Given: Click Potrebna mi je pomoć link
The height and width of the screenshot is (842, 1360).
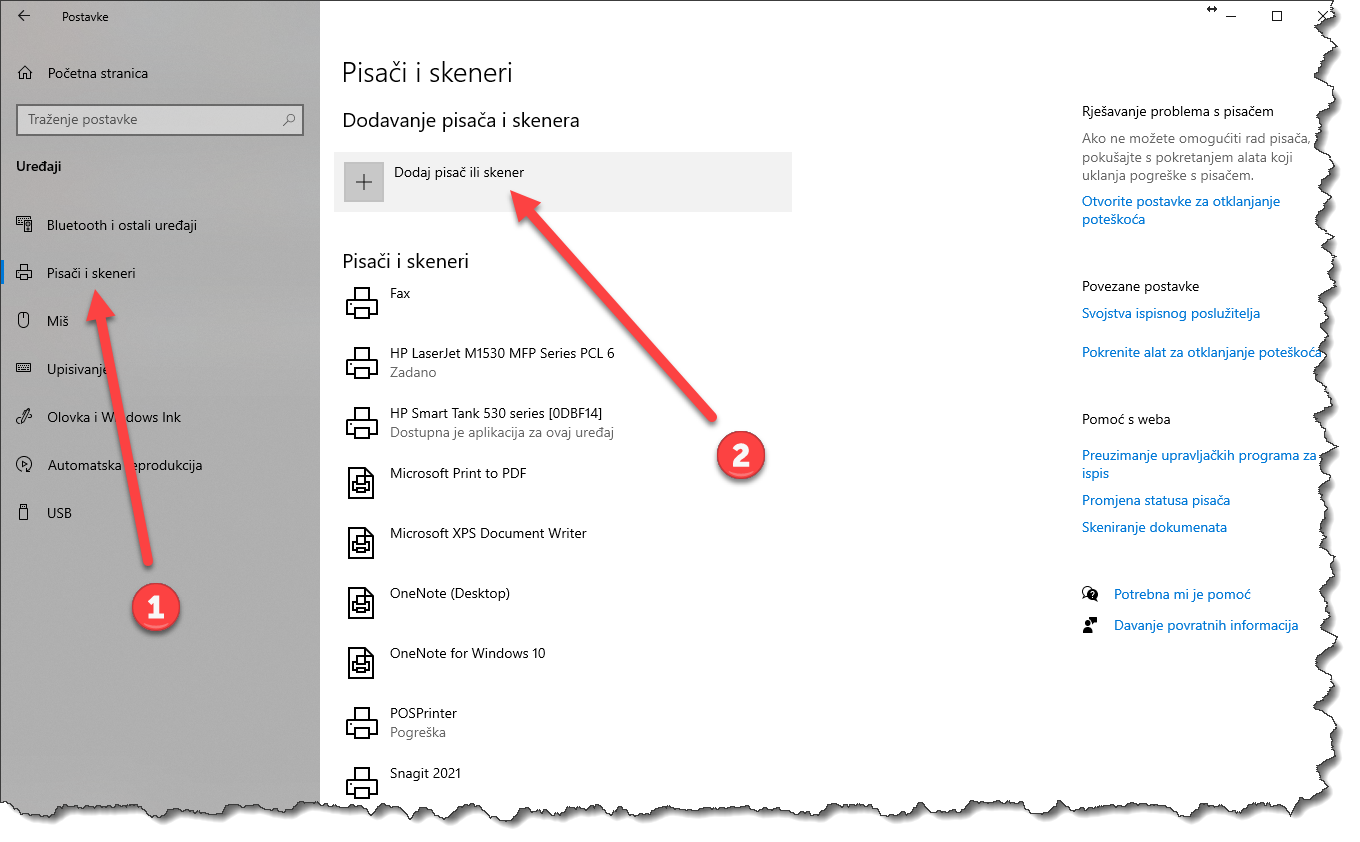Looking at the screenshot, I should [x=1182, y=594].
